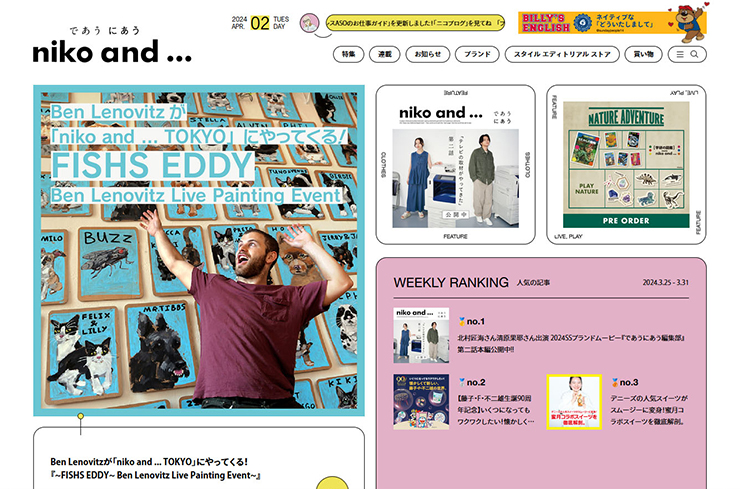740x489 pixels.
Task: Open the niko and ... feature card
Action: point(455,165)
